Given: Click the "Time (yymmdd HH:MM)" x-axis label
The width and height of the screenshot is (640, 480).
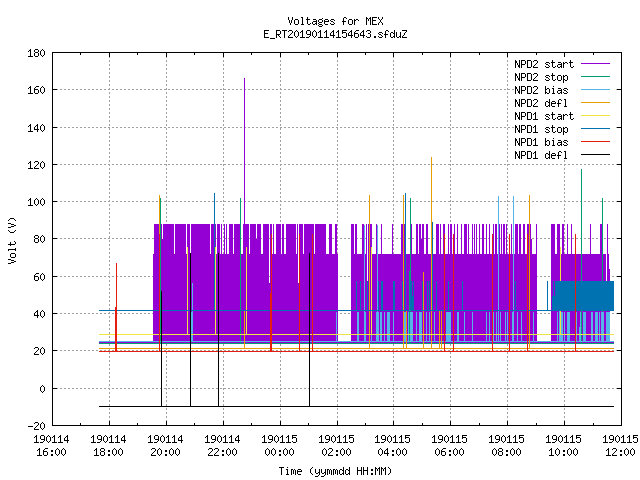Looking at the screenshot, I should (x=335, y=471).
